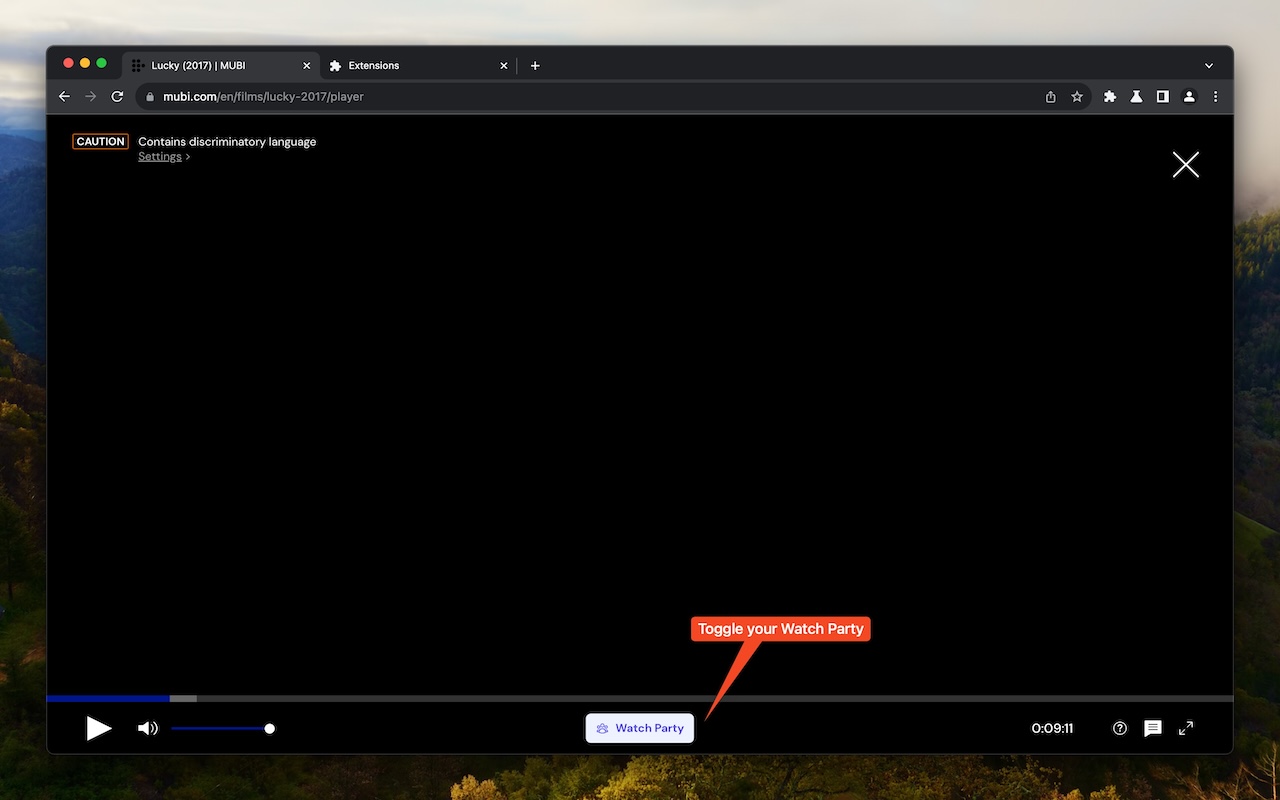Enter fullscreen with the expand arrows icon
The height and width of the screenshot is (800, 1280).
pyautogui.click(x=1186, y=728)
